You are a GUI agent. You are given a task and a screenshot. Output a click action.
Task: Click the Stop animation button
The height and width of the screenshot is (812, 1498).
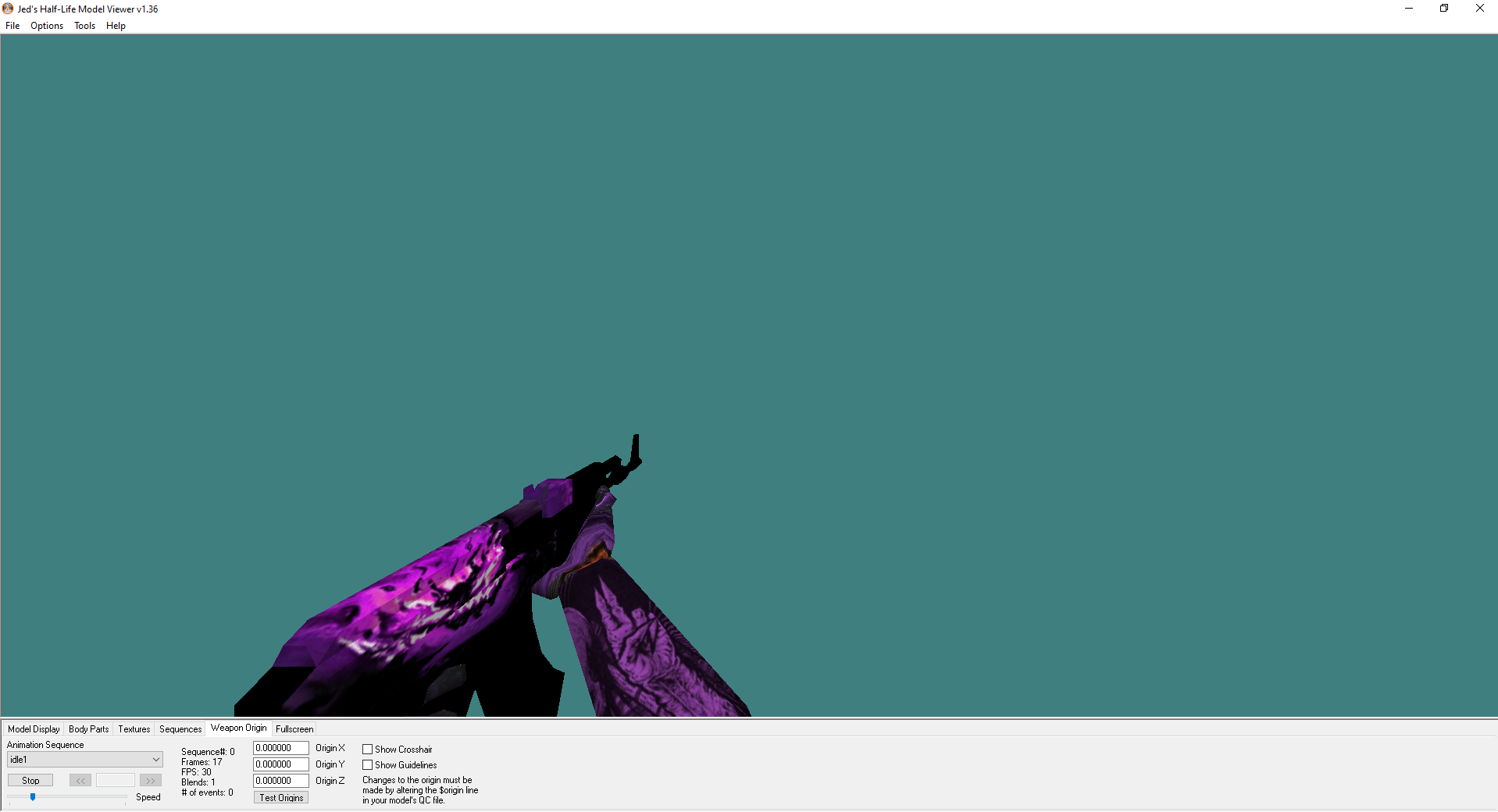tap(30, 781)
